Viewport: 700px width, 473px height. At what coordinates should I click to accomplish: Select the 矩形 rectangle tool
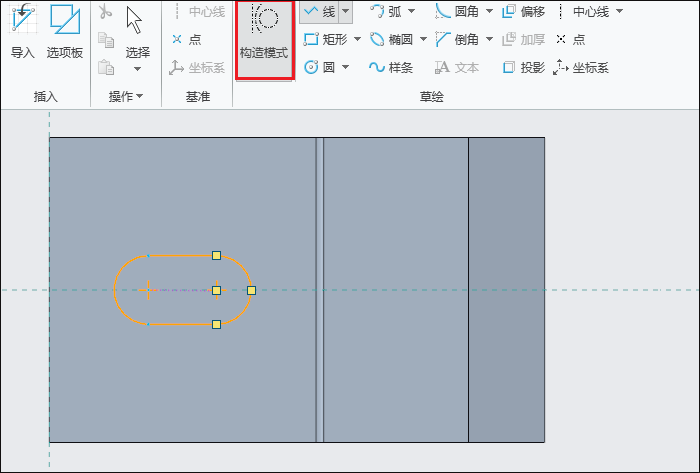tap(325, 40)
